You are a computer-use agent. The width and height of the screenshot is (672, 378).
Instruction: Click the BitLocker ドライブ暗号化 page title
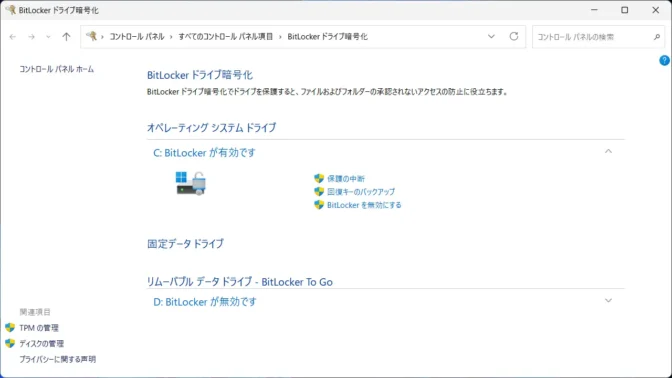click(200, 75)
